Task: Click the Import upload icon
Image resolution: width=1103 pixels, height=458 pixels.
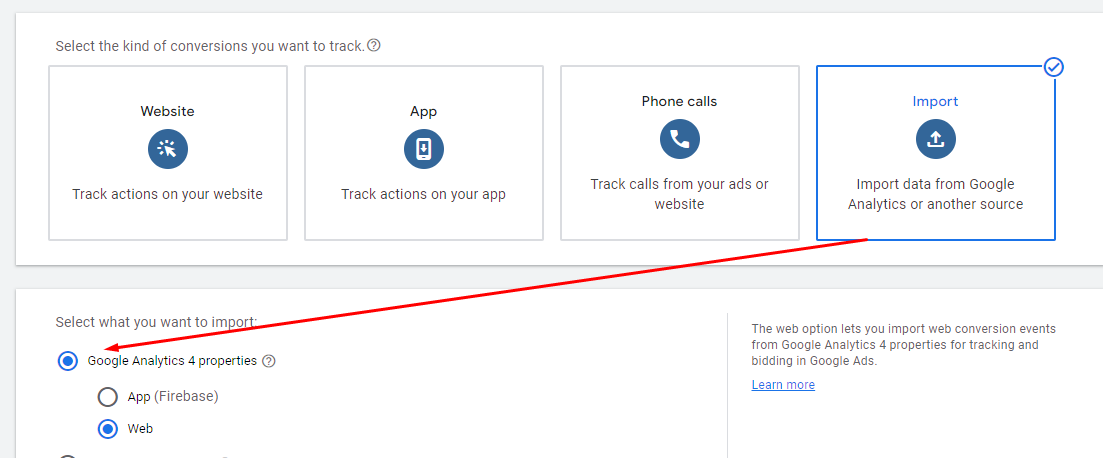Action: [x=936, y=139]
